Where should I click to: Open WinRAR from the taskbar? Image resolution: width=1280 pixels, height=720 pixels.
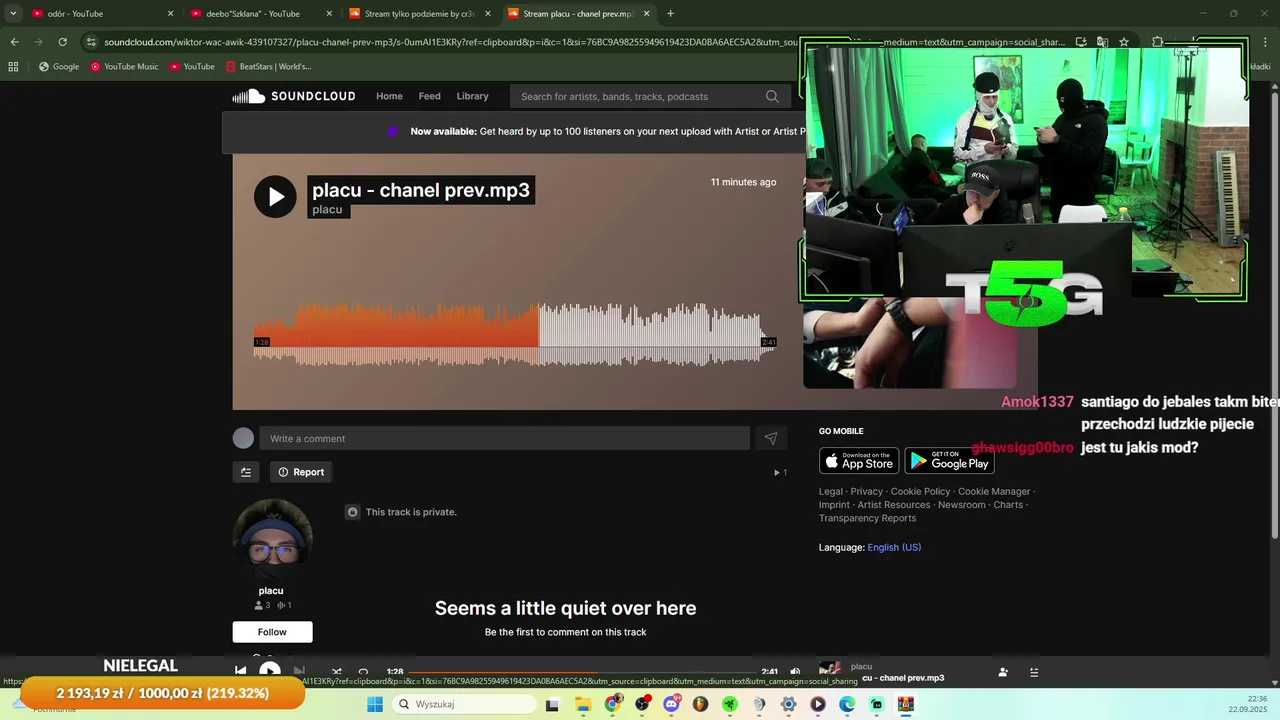(906, 704)
